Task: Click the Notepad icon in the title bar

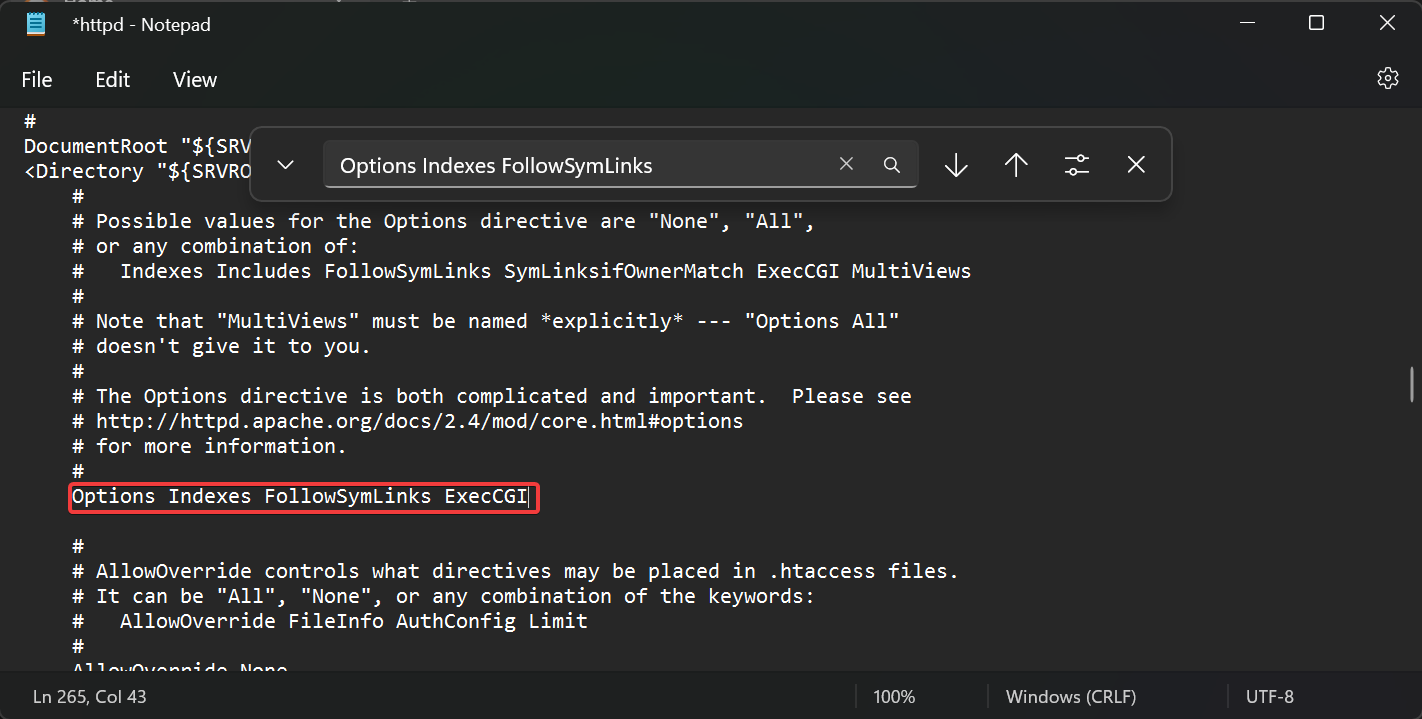Action: tap(36, 23)
